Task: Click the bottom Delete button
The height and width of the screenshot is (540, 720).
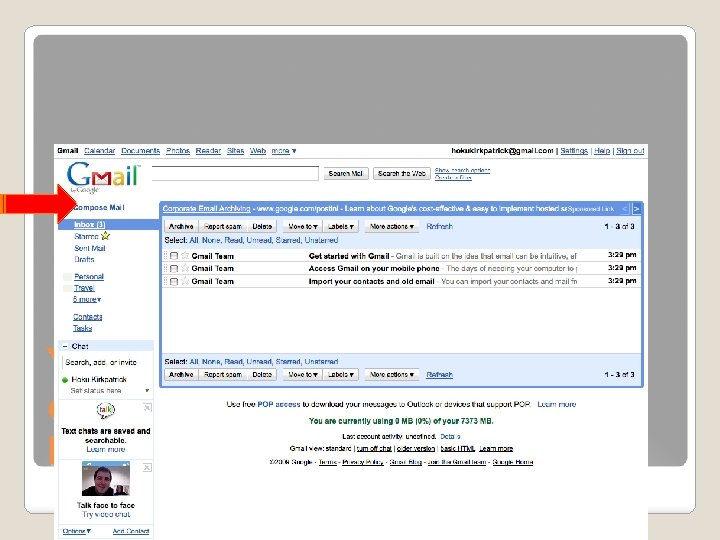Action: [x=262, y=375]
